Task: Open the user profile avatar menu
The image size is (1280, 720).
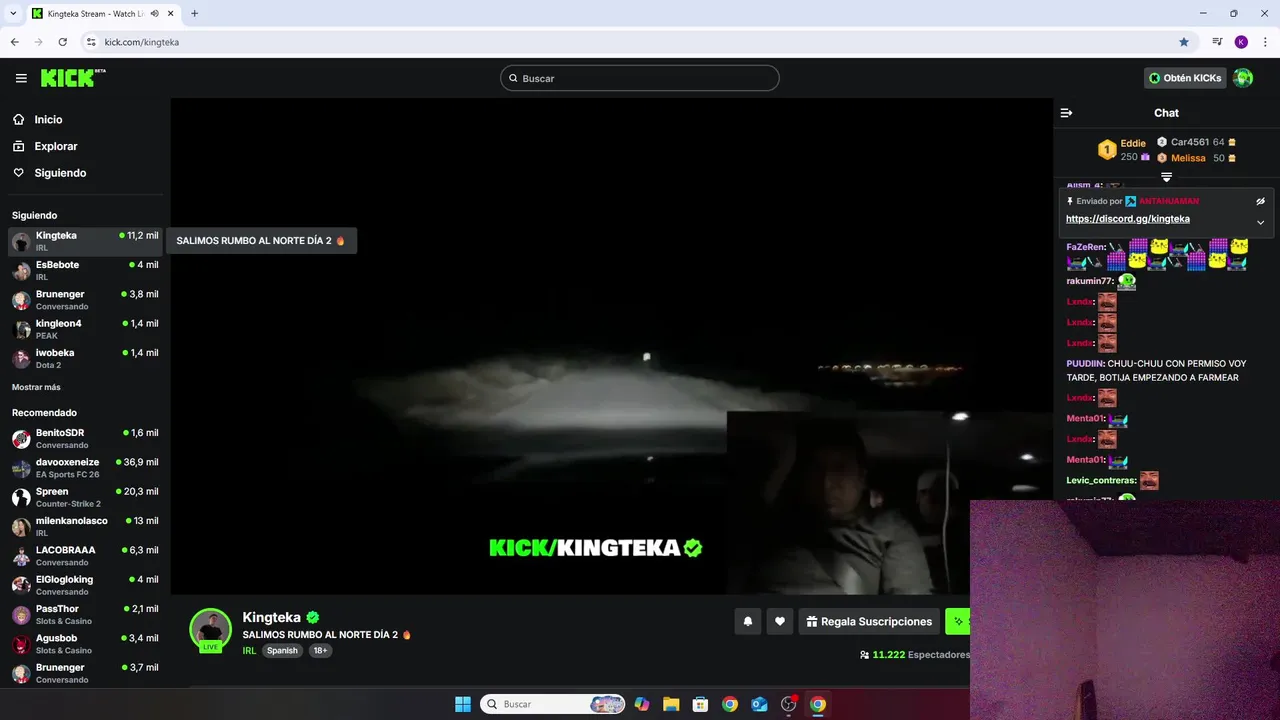Action: click(1243, 78)
